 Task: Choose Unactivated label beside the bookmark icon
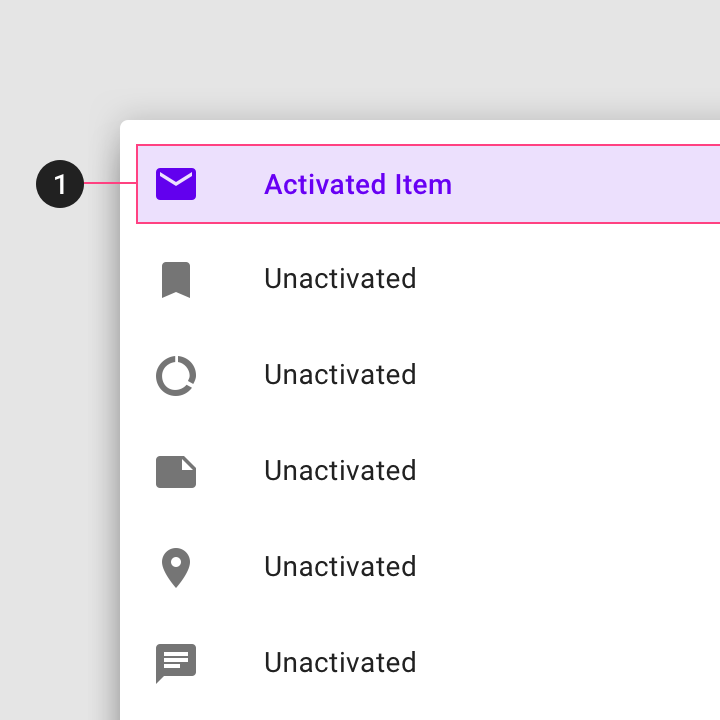click(340, 279)
